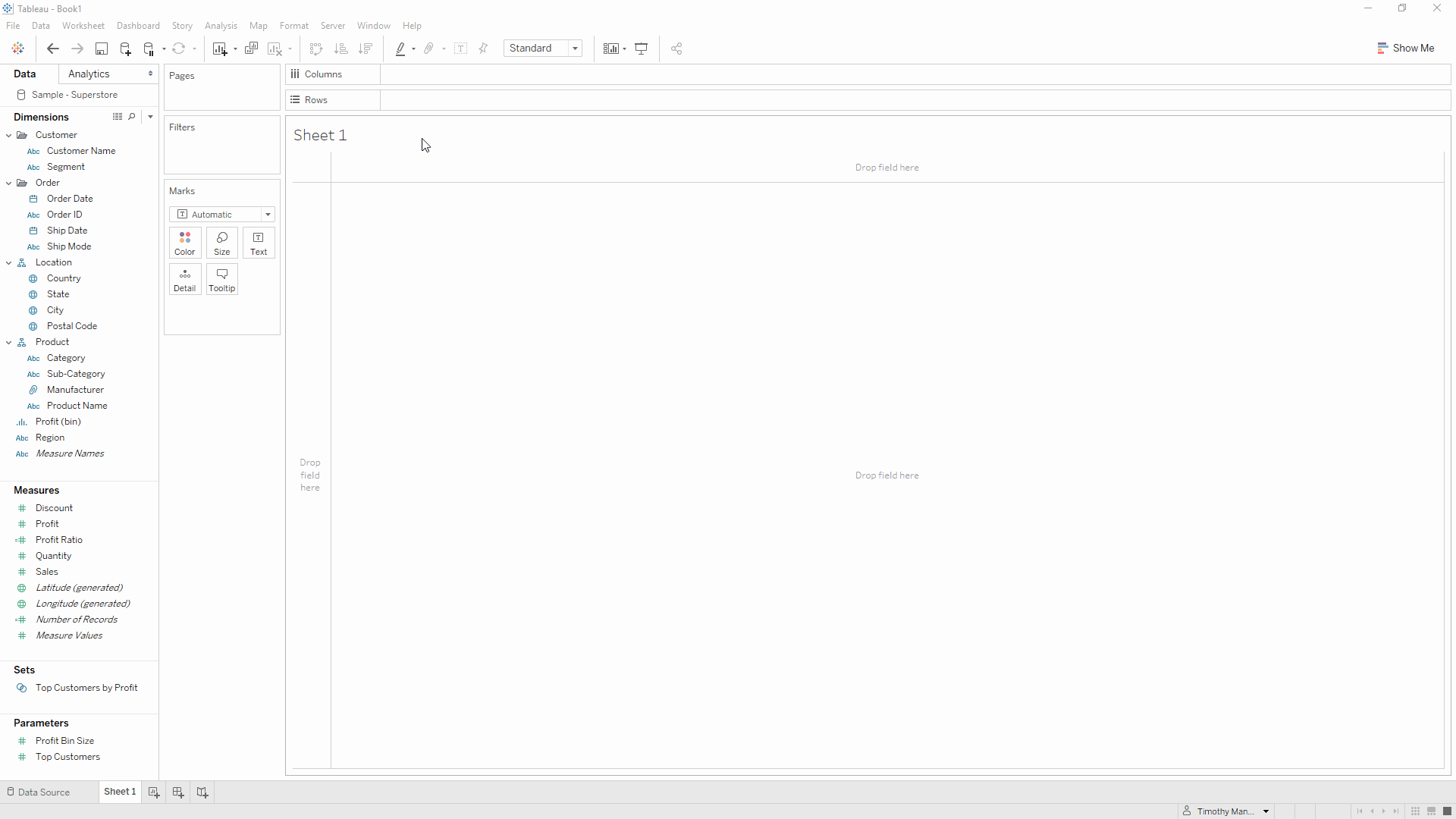
Task: Select the Profit Ratio measure
Action: tap(59, 540)
